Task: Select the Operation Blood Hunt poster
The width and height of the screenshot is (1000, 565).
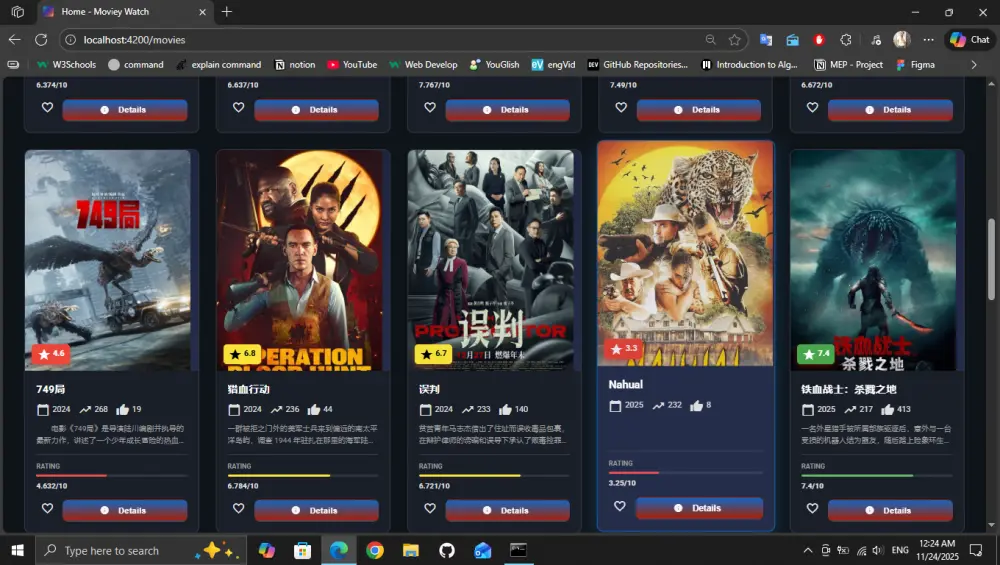Action: [300, 260]
